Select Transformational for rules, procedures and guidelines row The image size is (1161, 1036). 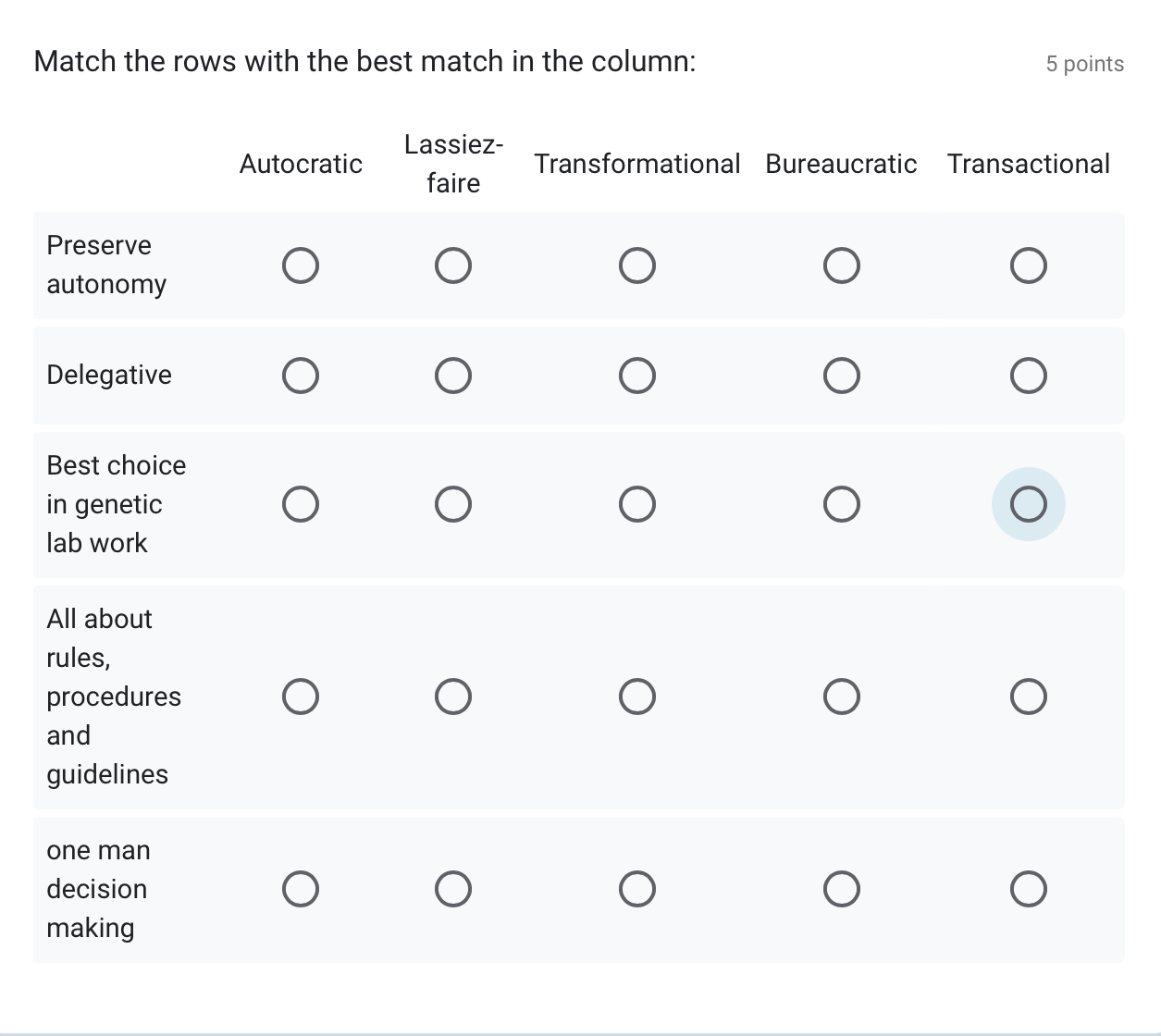(637, 696)
